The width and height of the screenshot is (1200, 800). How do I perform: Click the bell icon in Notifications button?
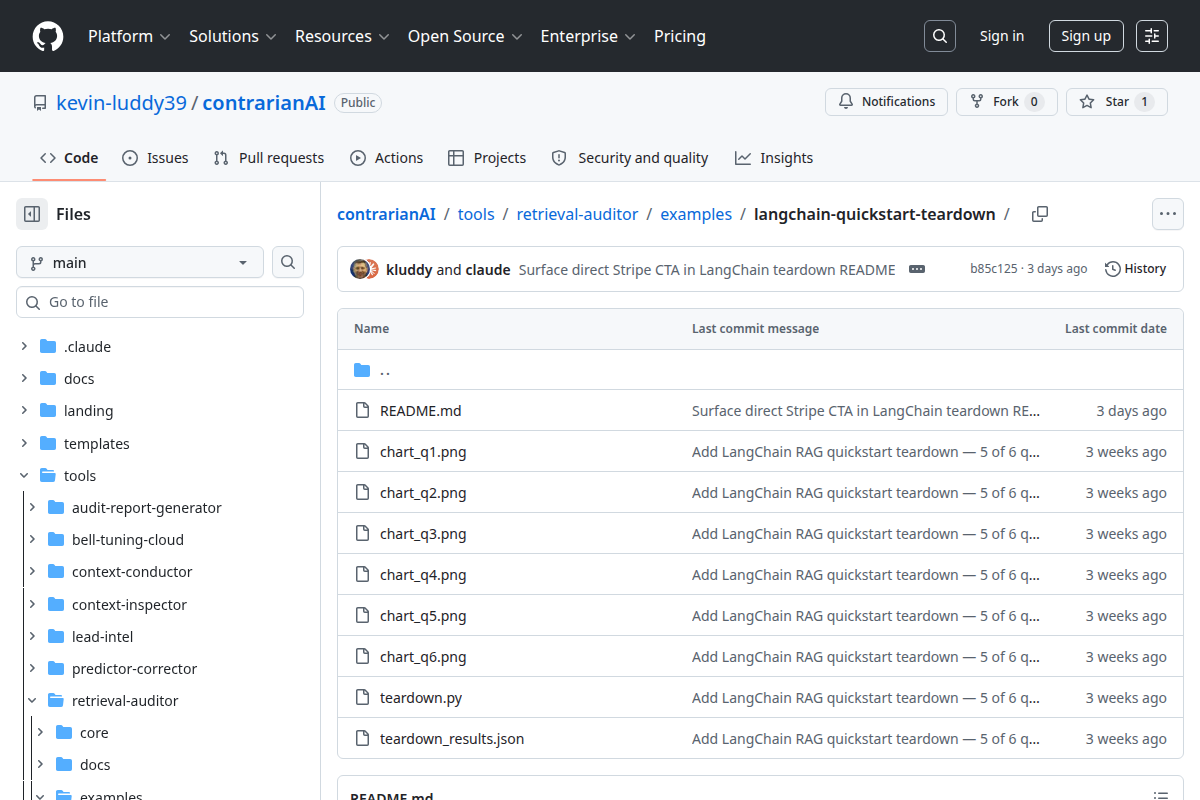(846, 102)
